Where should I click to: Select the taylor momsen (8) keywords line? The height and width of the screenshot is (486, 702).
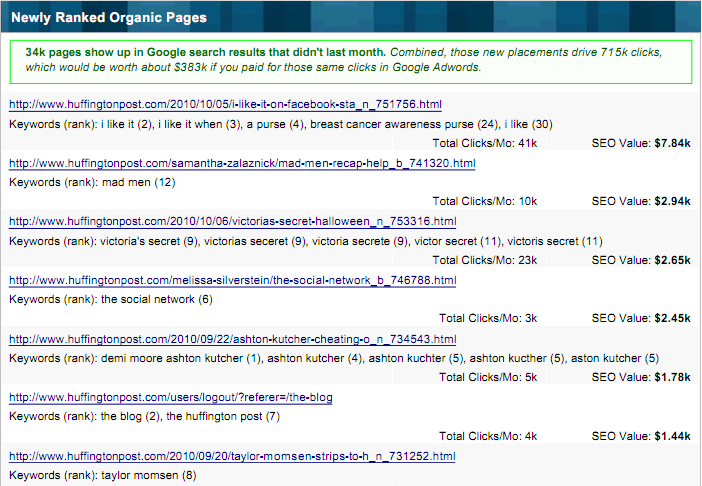(x=103, y=475)
